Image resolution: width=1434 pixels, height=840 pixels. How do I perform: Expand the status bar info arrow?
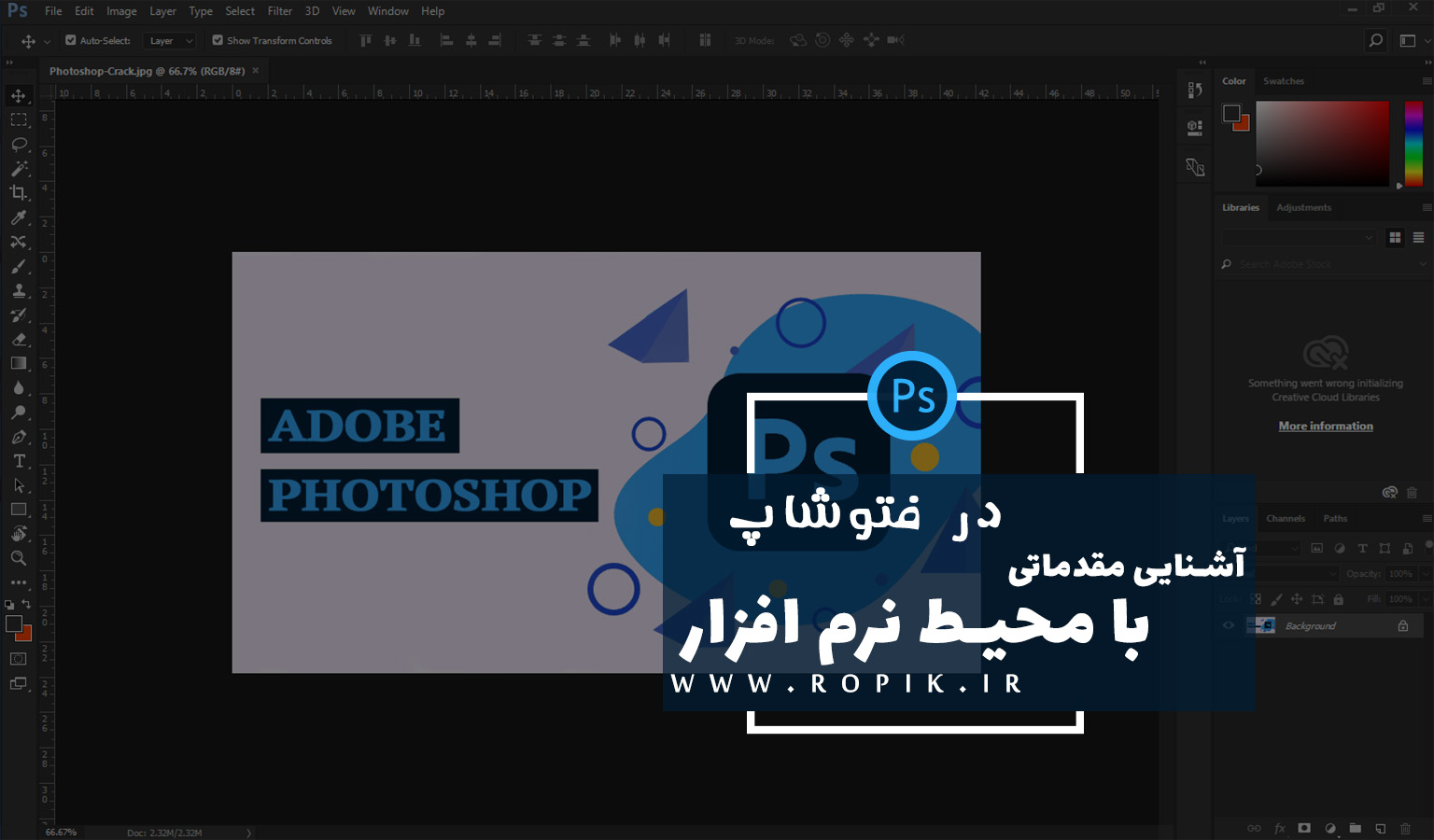(x=248, y=833)
